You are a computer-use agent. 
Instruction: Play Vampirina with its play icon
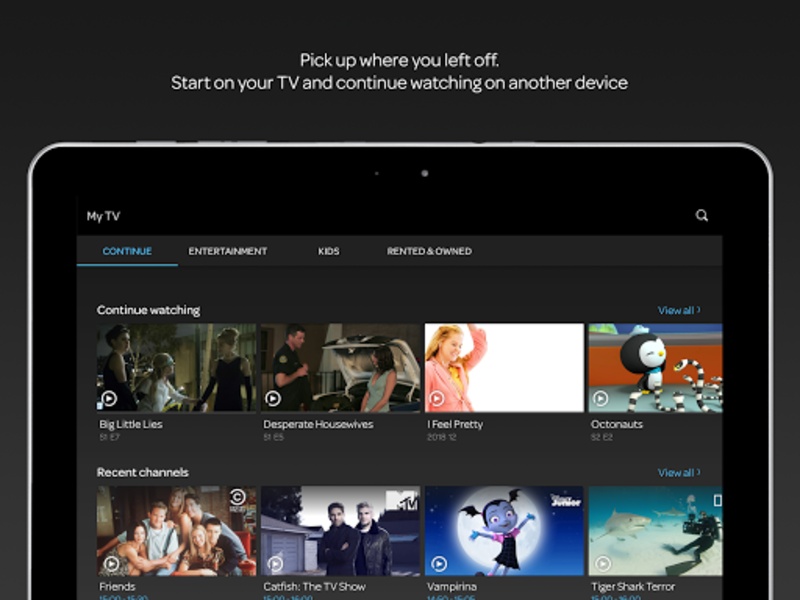pos(439,563)
